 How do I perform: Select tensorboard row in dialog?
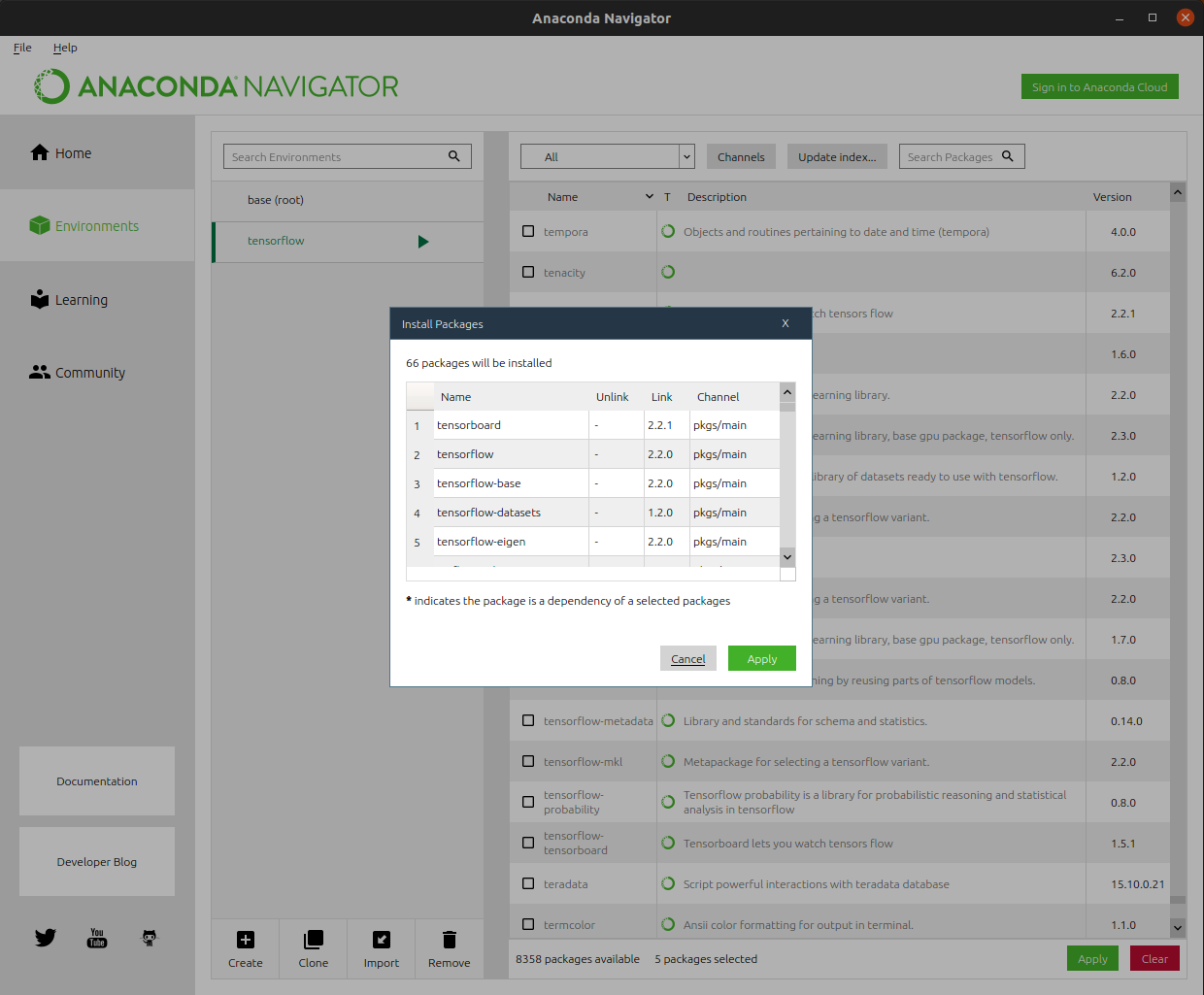592,425
